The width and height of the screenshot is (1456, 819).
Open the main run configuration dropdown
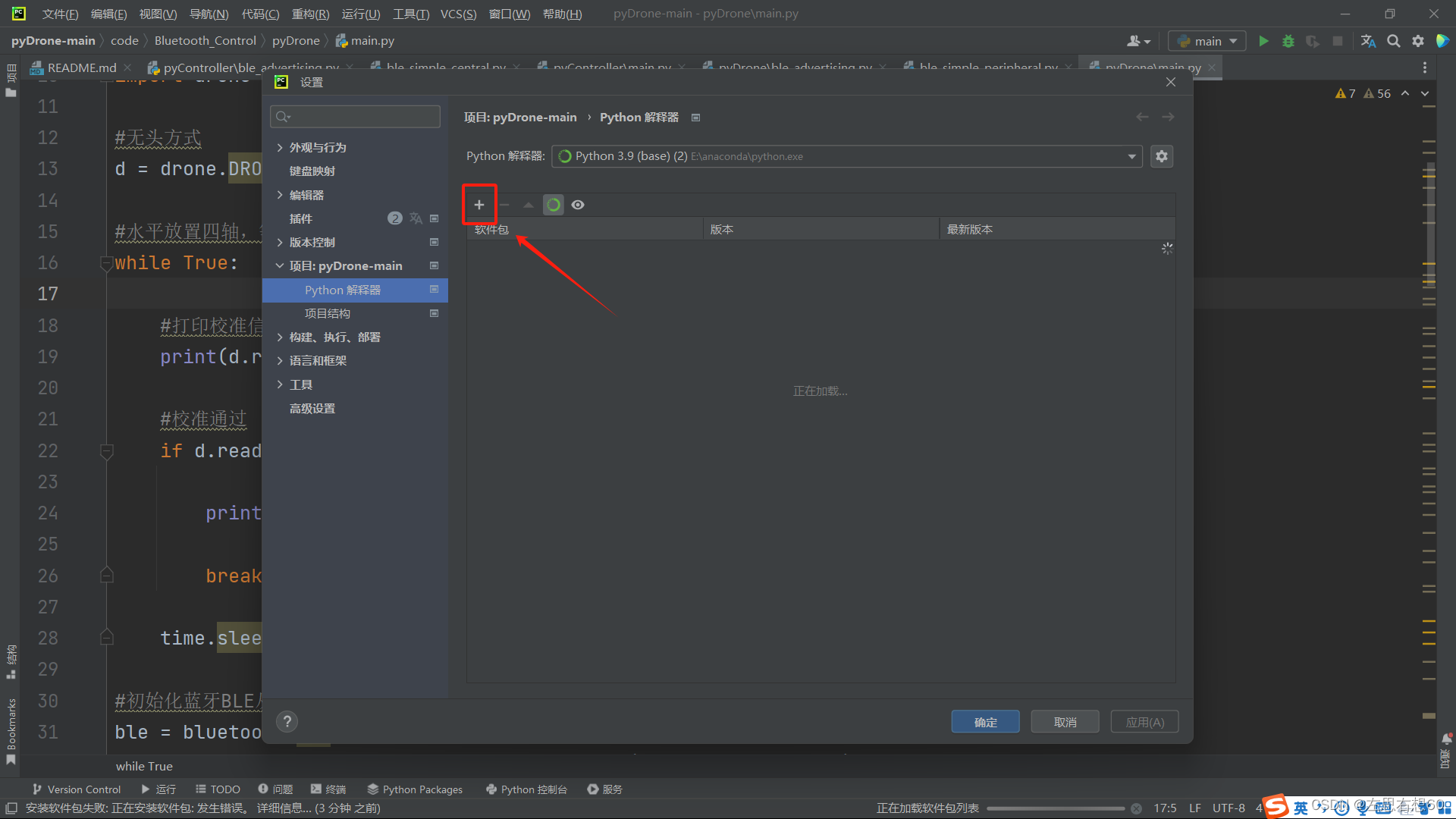coord(1207,41)
